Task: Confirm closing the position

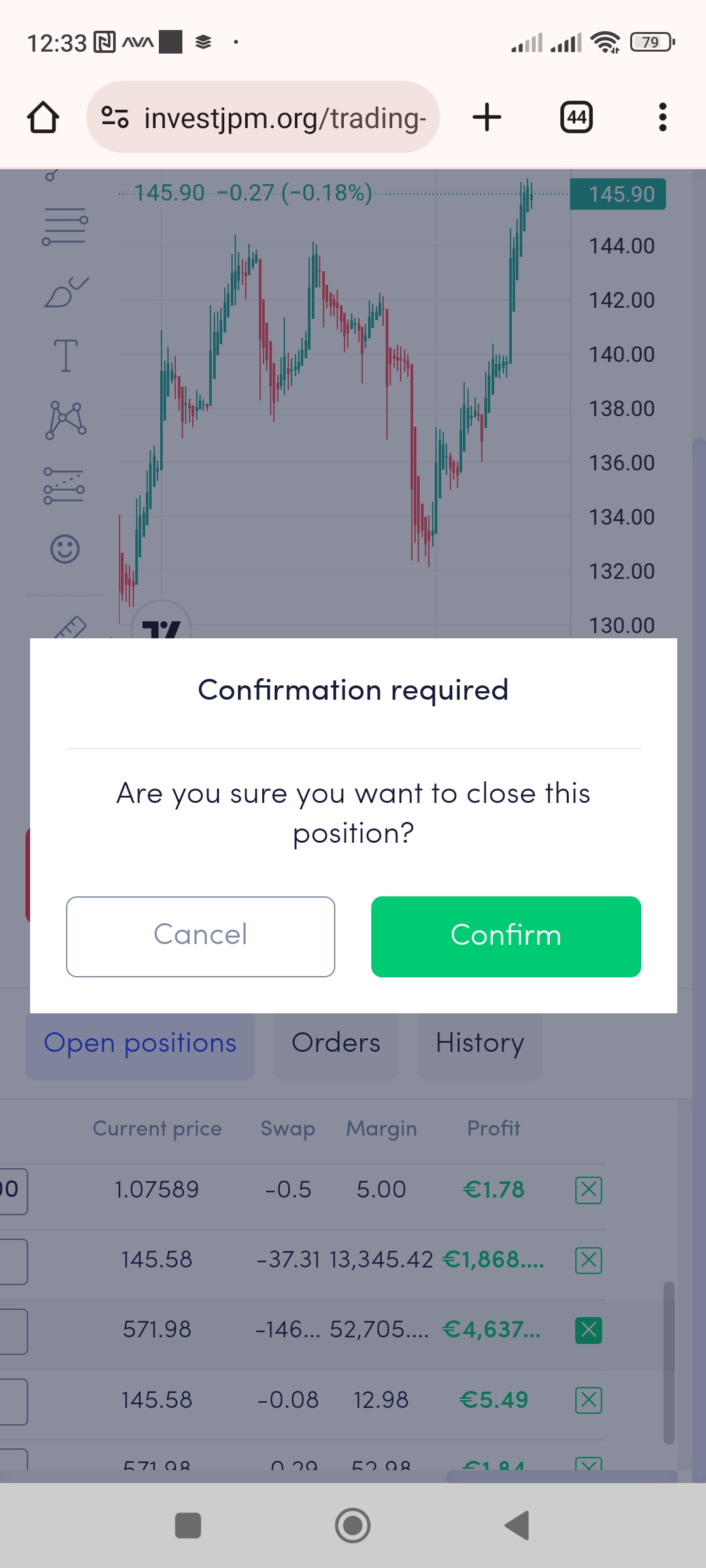Action: pos(505,936)
